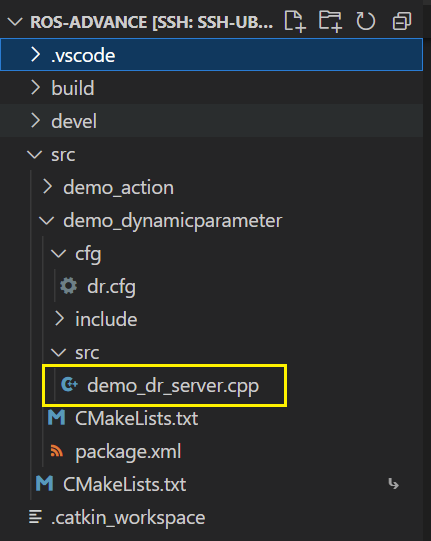The image size is (431, 541).
Task: Expand the include folder
Action: coord(211,319)
